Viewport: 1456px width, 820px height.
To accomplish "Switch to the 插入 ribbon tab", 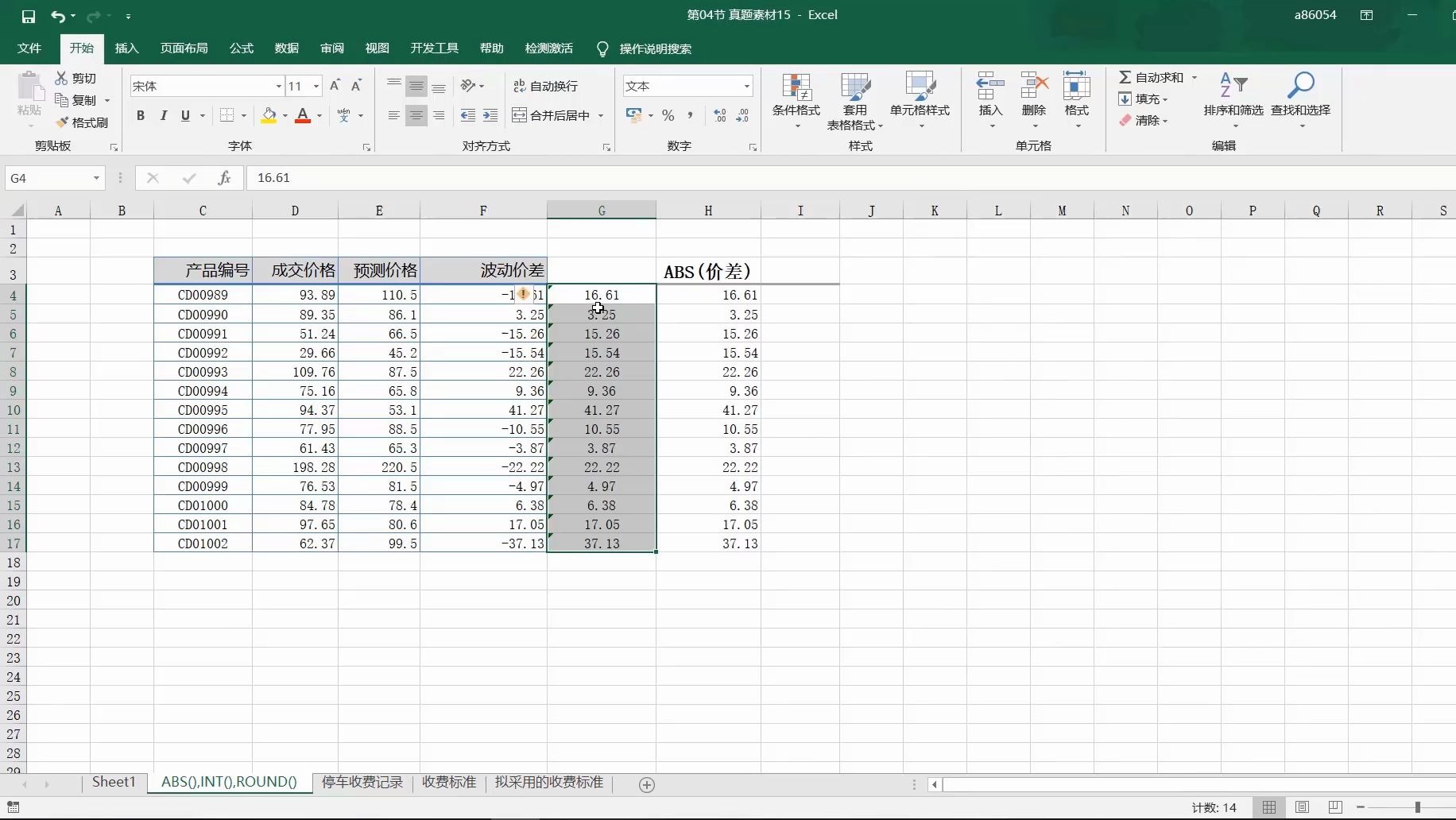I will tap(126, 48).
